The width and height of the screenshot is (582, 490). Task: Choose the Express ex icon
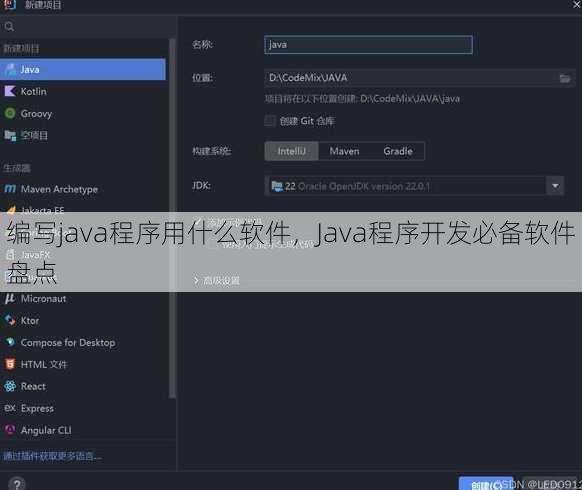pos(10,408)
